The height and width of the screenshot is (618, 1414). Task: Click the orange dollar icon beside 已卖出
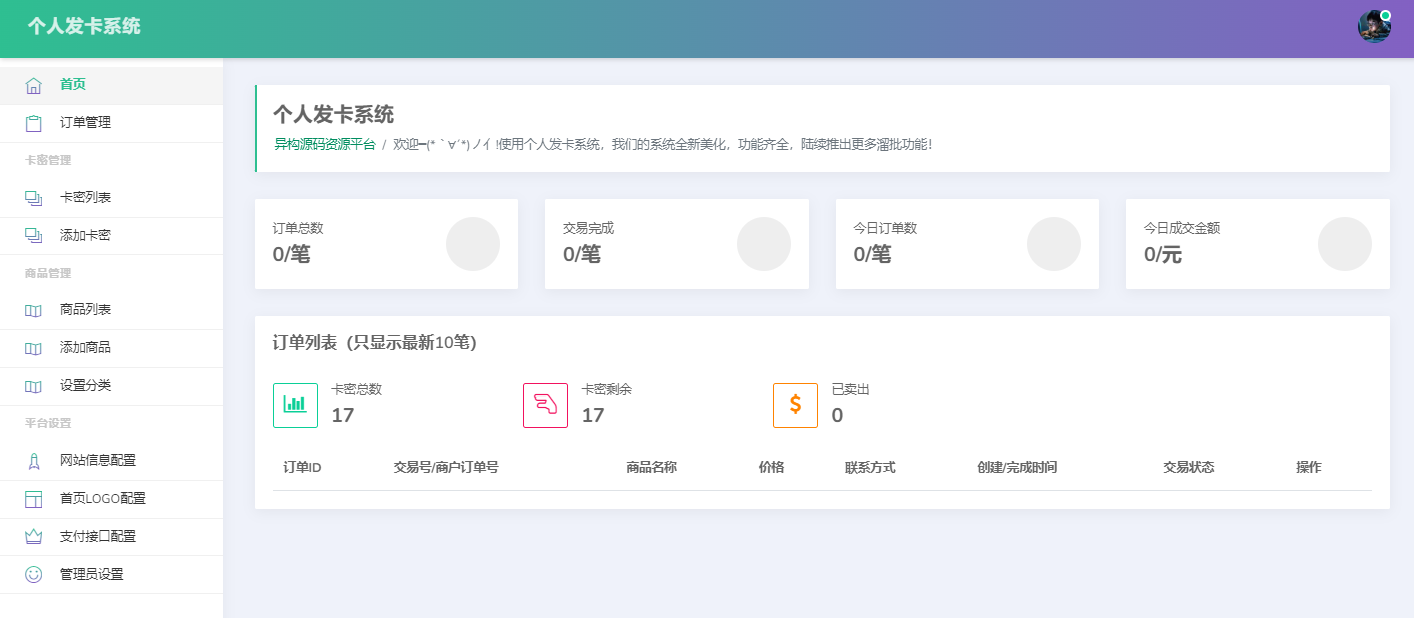tap(795, 405)
